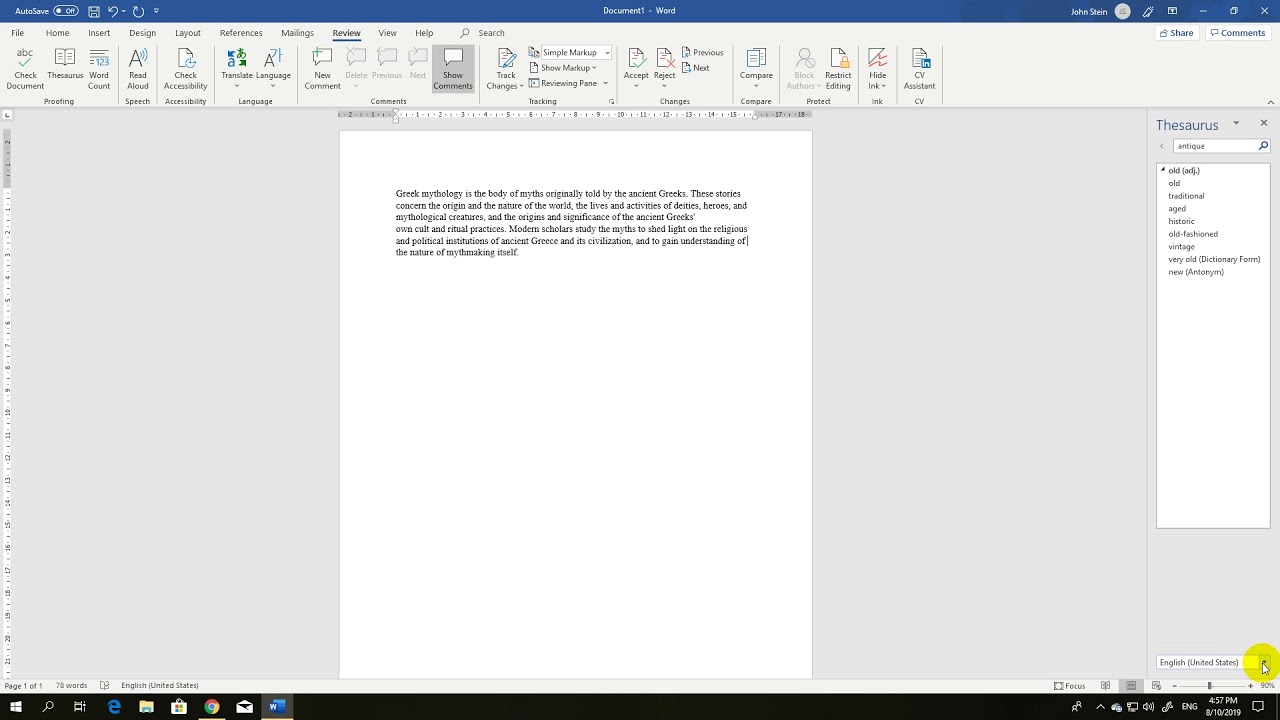Screen dimensions: 1280x720
Task: Start Read Aloud speech
Action: point(138,69)
